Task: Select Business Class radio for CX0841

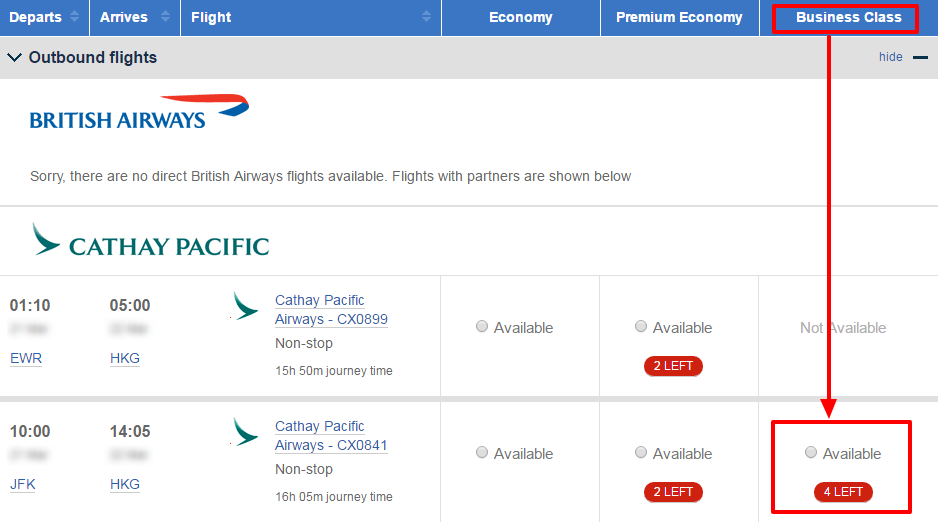Action: (x=811, y=453)
